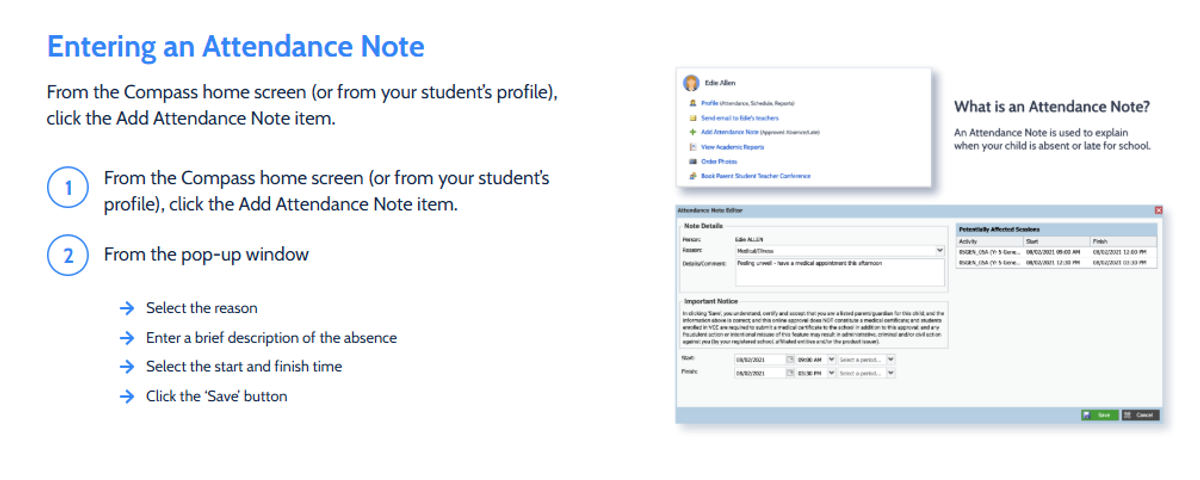Click the green plus Add Attendance Note icon
This screenshot has width=1200, height=480.
(x=693, y=132)
